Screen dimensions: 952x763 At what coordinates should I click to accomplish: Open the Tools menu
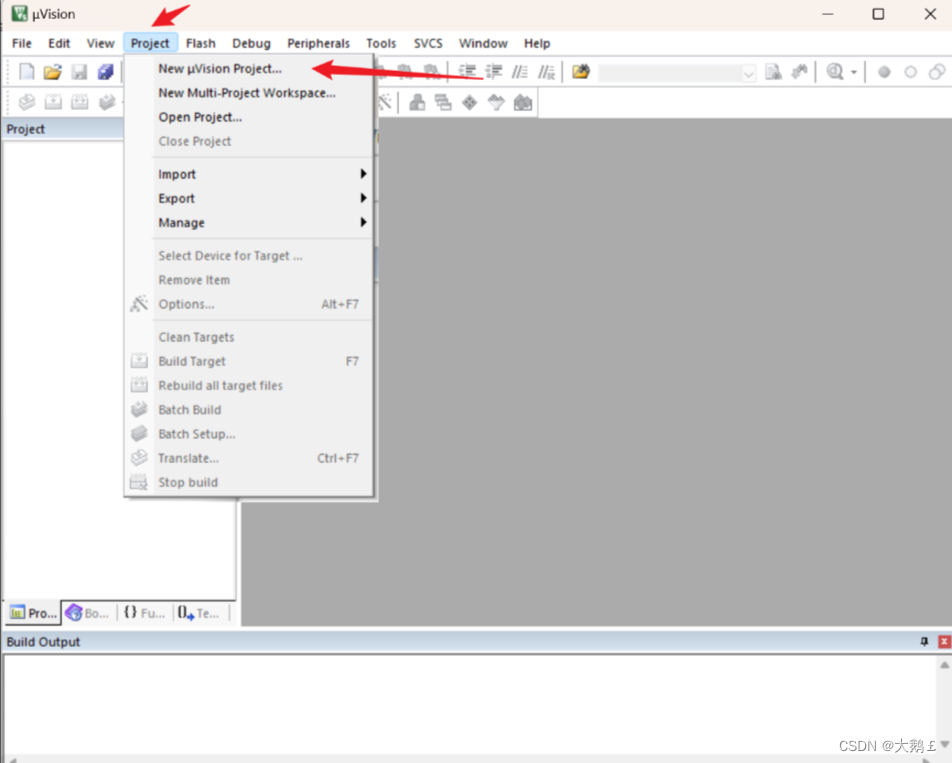point(381,43)
